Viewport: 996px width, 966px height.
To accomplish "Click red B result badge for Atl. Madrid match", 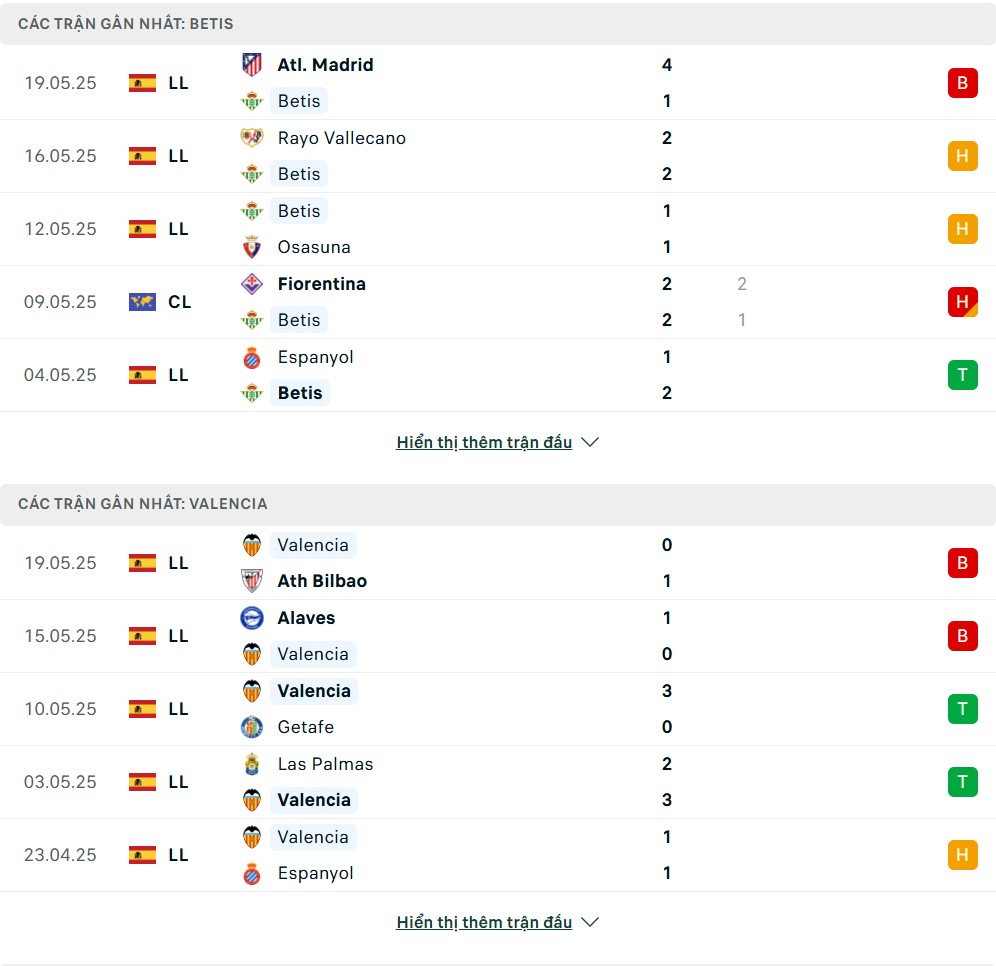I will 962,83.
